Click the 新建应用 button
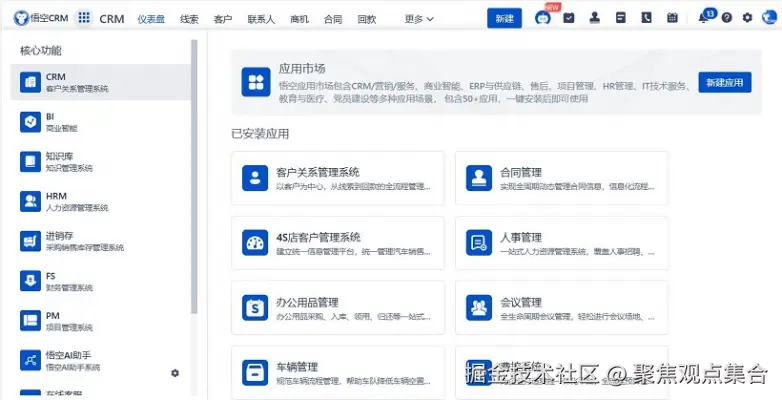This screenshot has height=400, width=782. tap(725, 82)
